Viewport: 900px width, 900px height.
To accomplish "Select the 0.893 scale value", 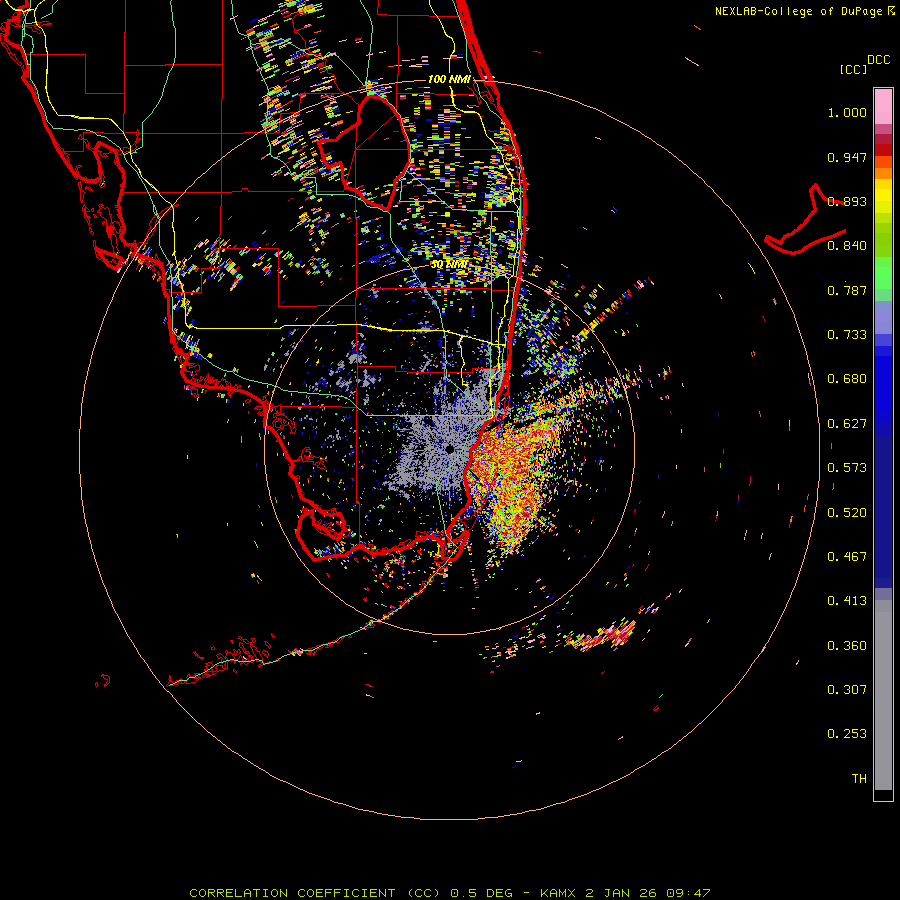I will [847, 201].
